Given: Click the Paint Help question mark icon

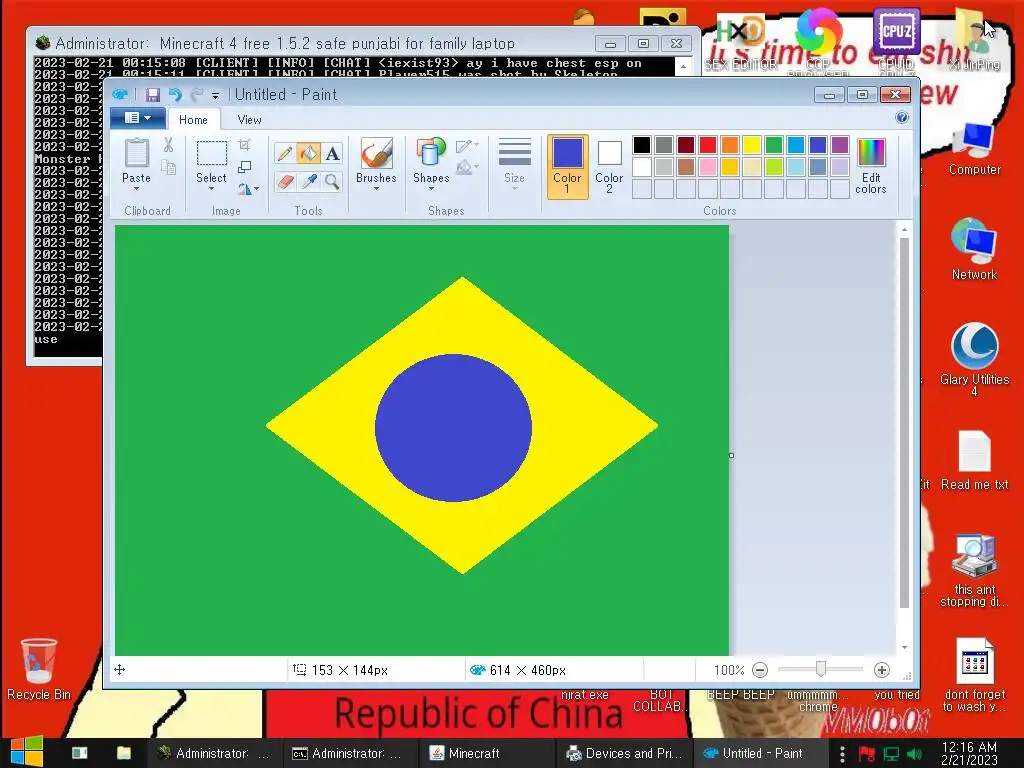Looking at the screenshot, I should tap(902, 118).
